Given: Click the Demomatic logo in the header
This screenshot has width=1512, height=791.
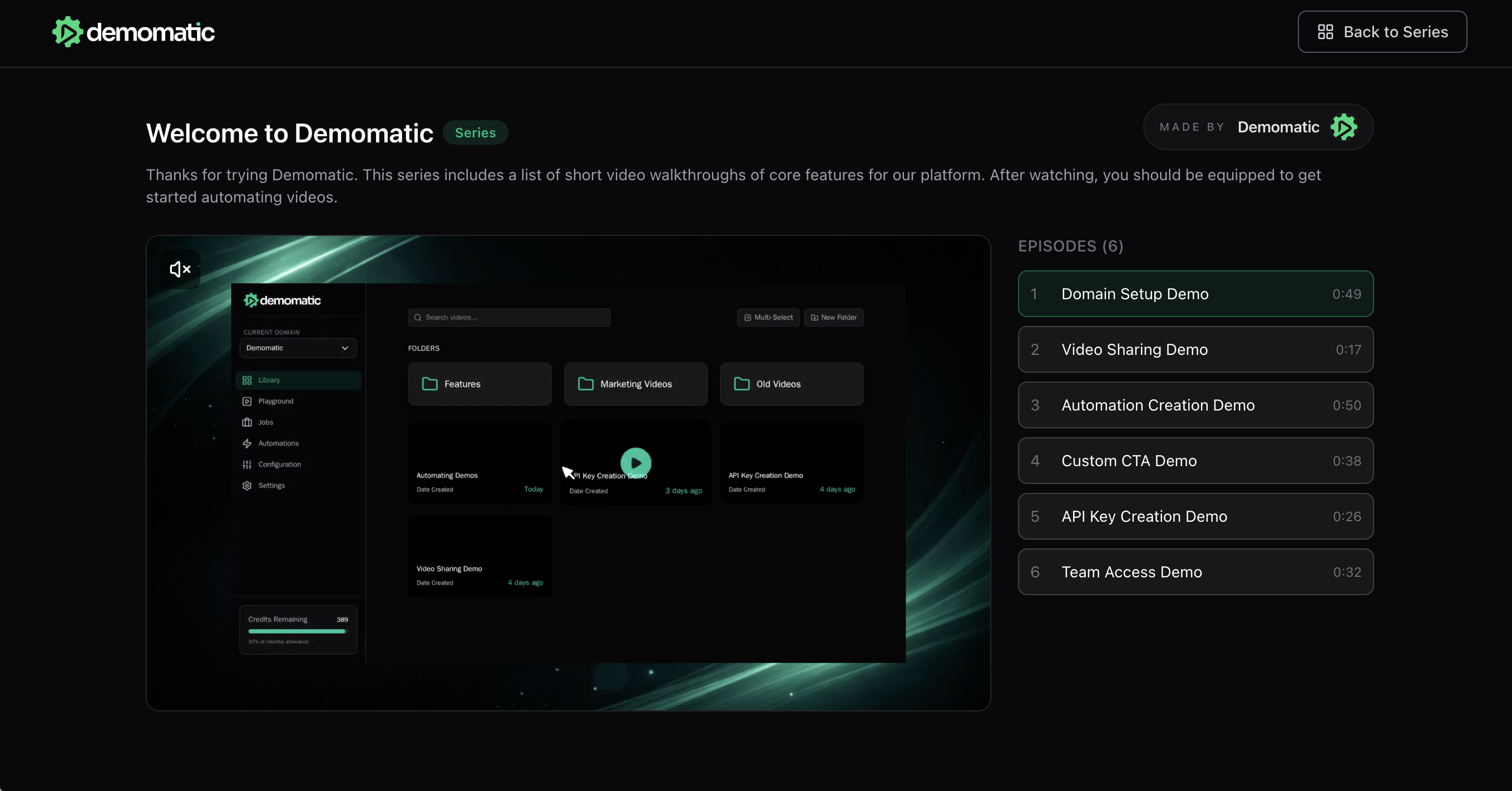Looking at the screenshot, I should pyautogui.click(x=132, y=32).
